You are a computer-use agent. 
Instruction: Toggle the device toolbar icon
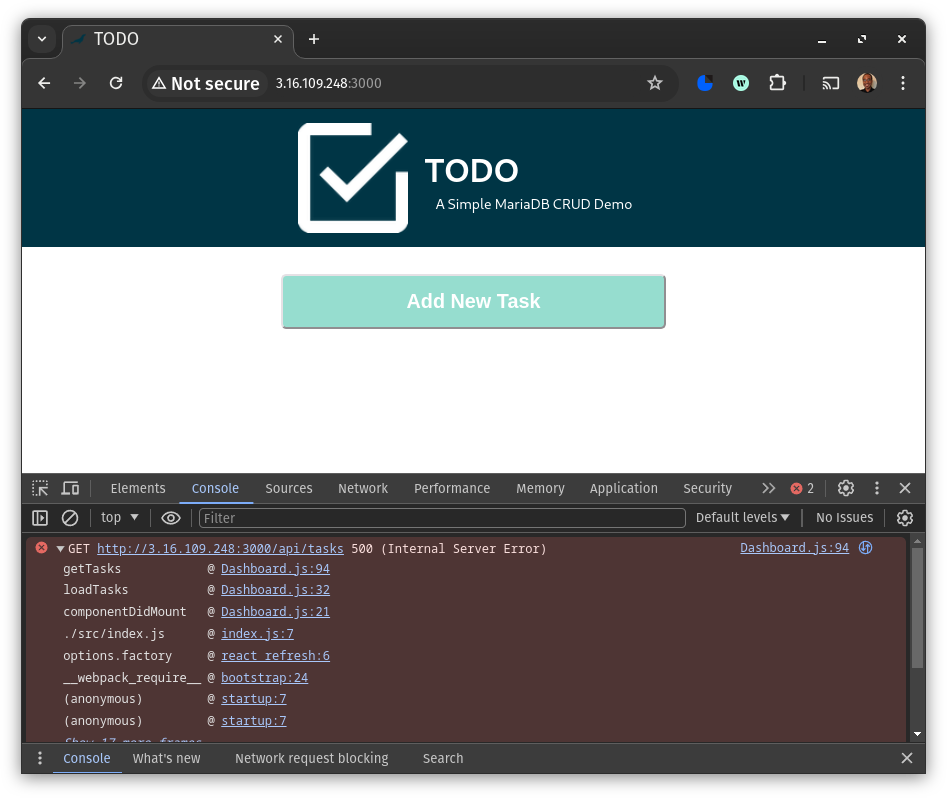pos(71,488)
